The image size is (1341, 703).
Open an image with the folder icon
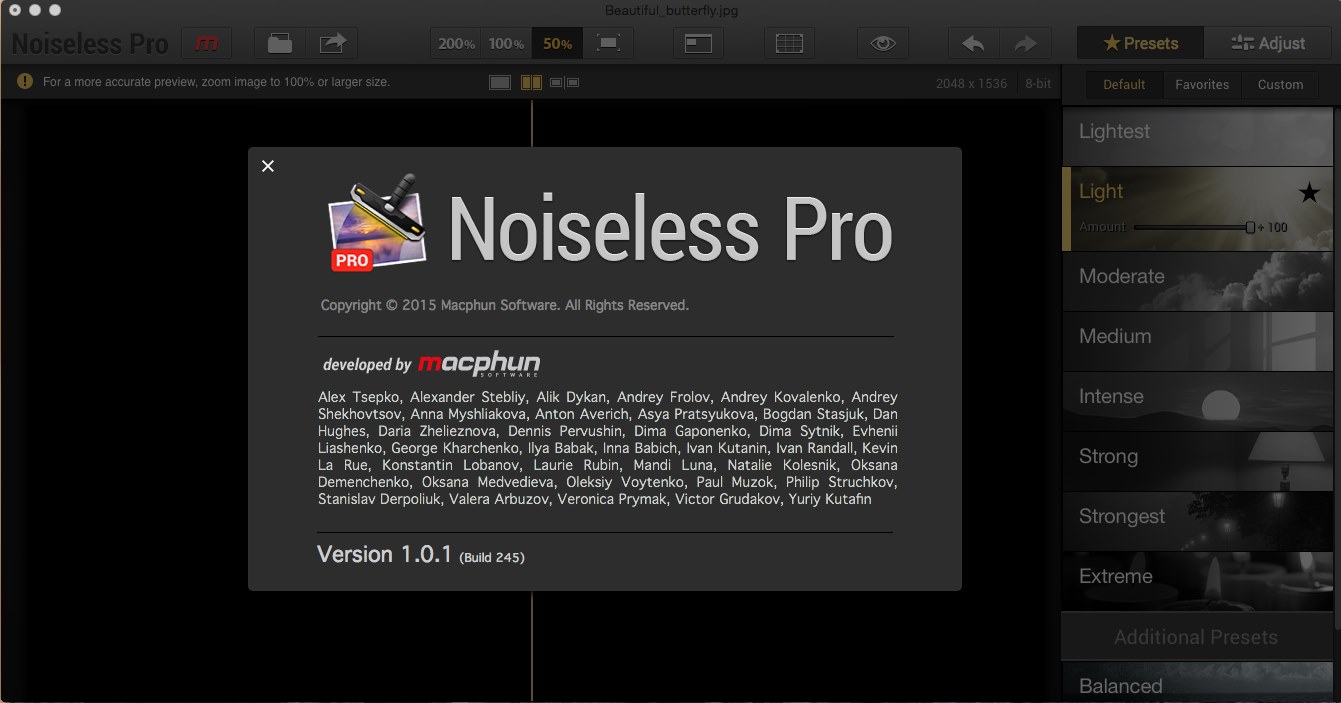coord(280,43)
